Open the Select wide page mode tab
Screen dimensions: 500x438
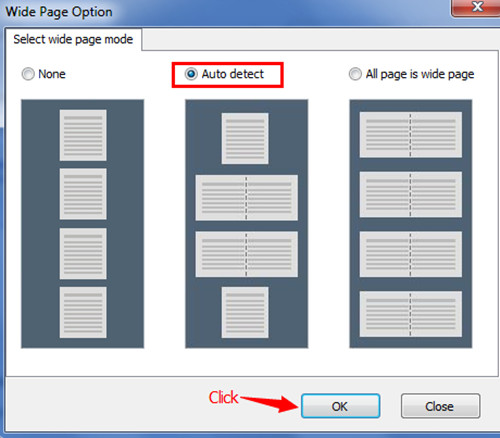(x=73, y=39)
